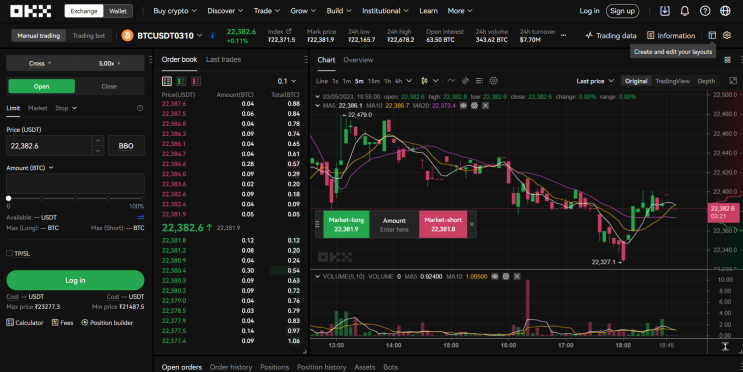Open the Last trades tab
Image resolution: width=743 pixels, height=372 pixels.
tap(223, 60)
